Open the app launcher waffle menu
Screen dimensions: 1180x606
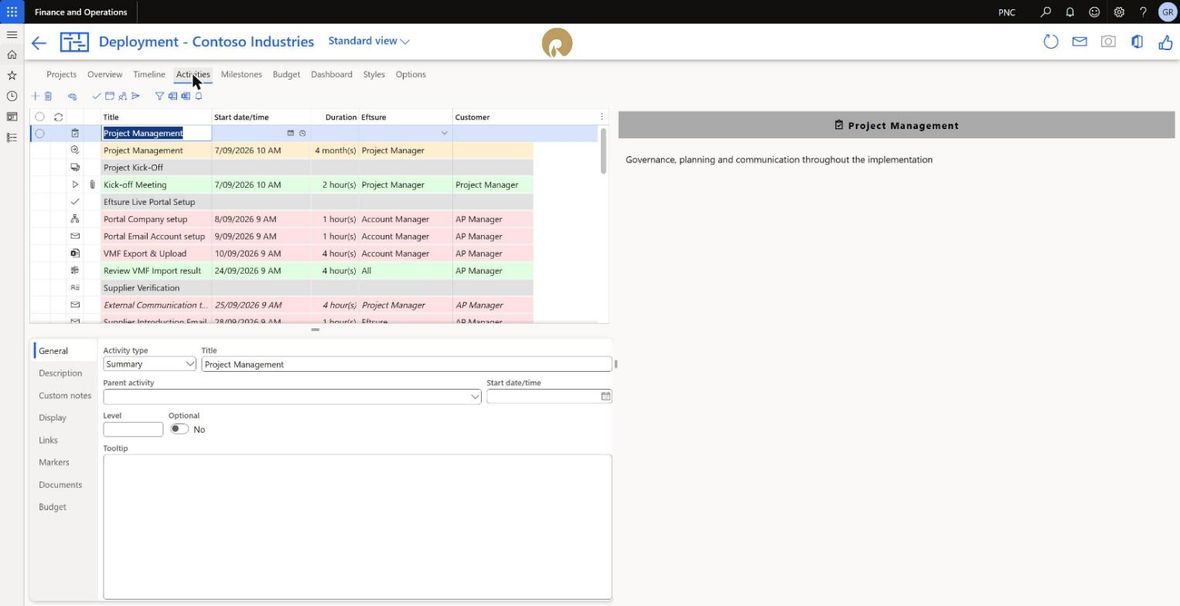click(x=12, y=12)
